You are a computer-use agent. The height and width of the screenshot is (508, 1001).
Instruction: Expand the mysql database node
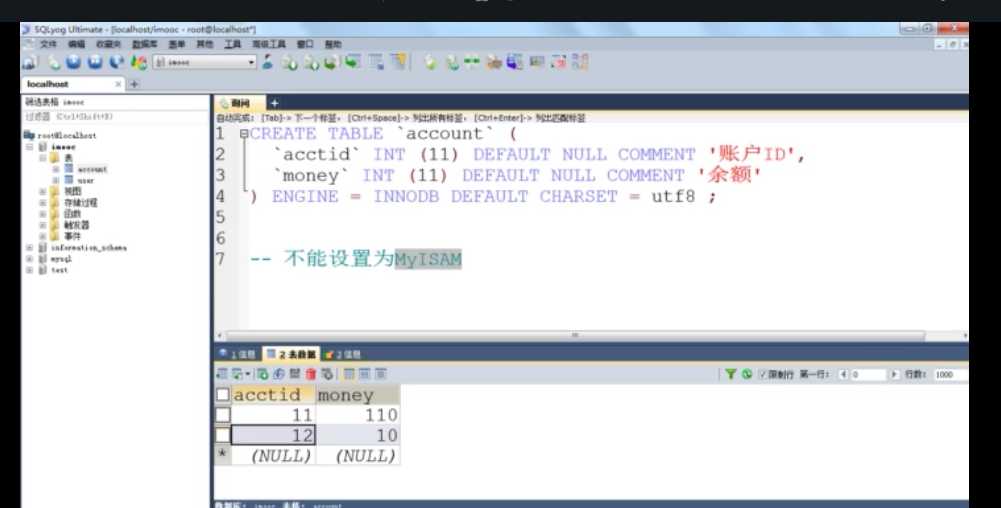29,258
